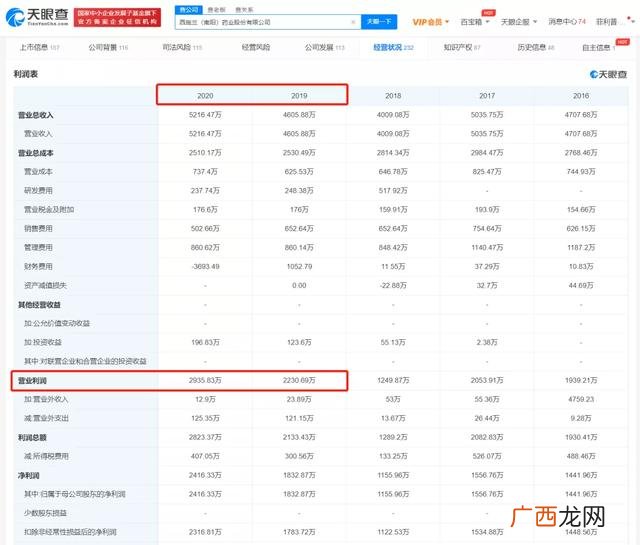Open the user account dropdown at top right
The image size is (640, 545).
click(x=614, y=22)
